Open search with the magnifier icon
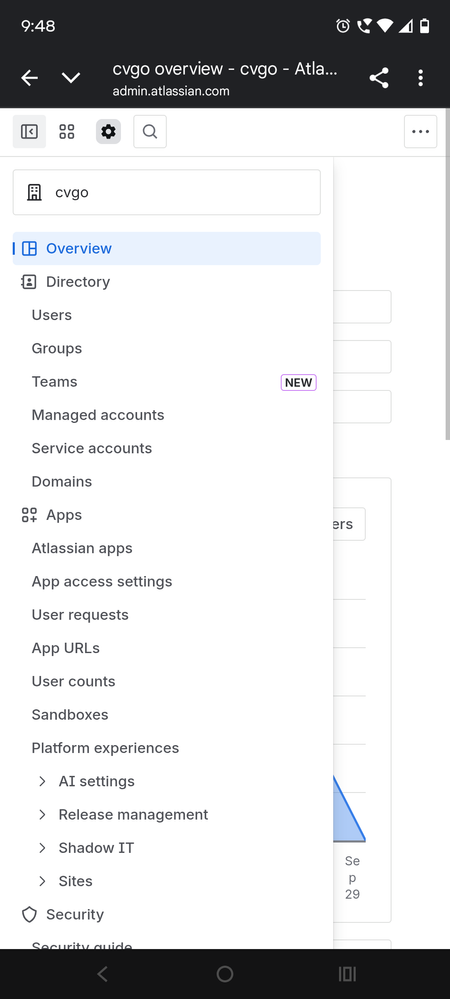Image resolution: width=450 pixels, height=999 pixels. coord(150,132)
